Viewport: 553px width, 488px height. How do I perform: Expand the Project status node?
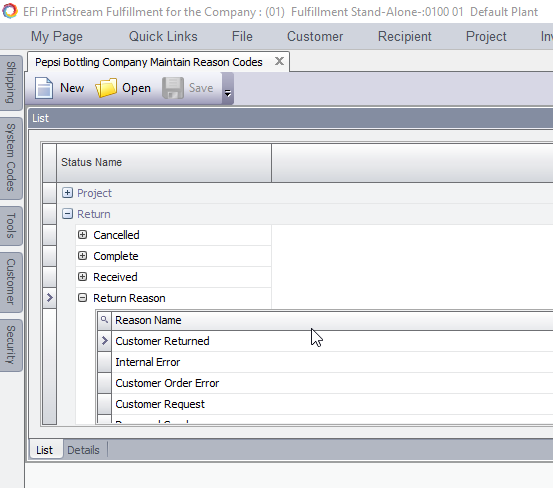pyautogui.click(x=67, y=193)
